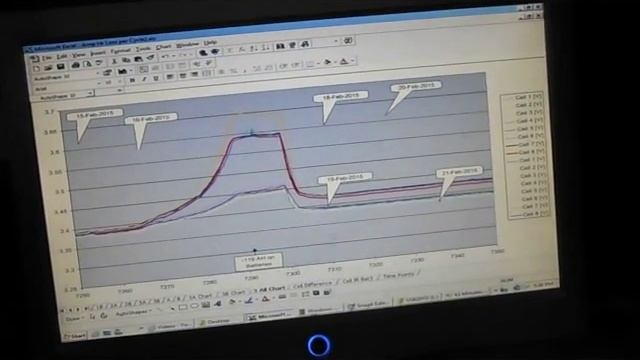The image size is (640, 360).
Task: Select the 16-Feb-2015 callout
Action: [x=151, y=119]
